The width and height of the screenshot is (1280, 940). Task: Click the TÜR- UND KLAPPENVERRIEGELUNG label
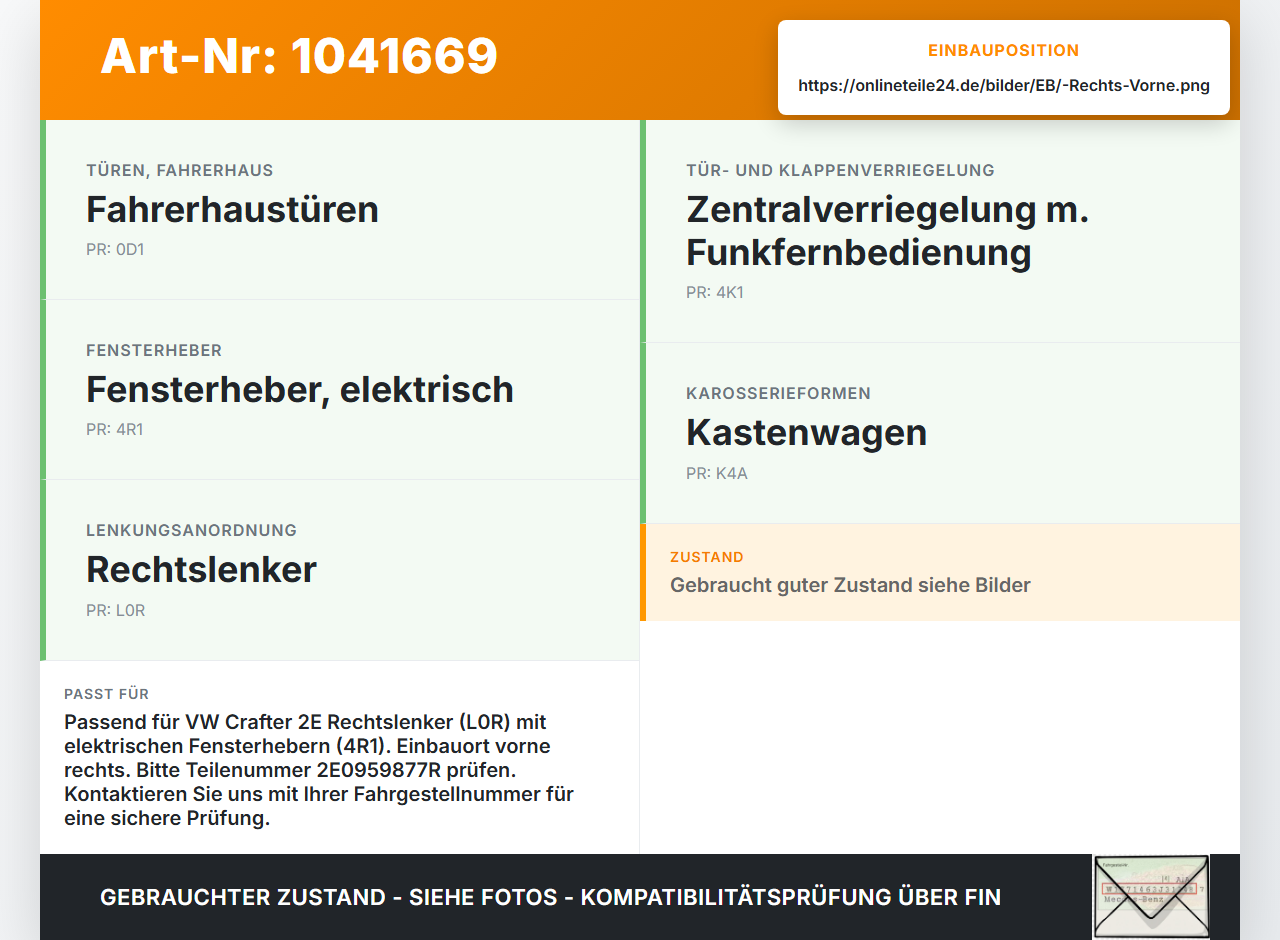840,170
